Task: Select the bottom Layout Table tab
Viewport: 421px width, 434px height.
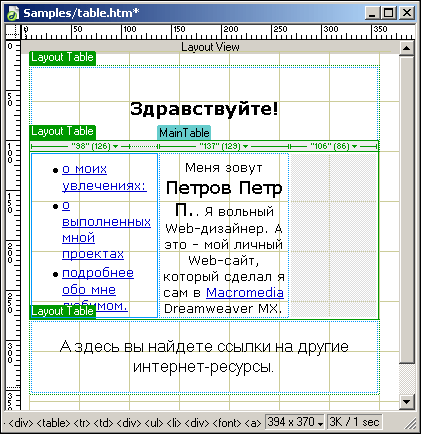Action: pyautogui.click(x=63, y=311)
